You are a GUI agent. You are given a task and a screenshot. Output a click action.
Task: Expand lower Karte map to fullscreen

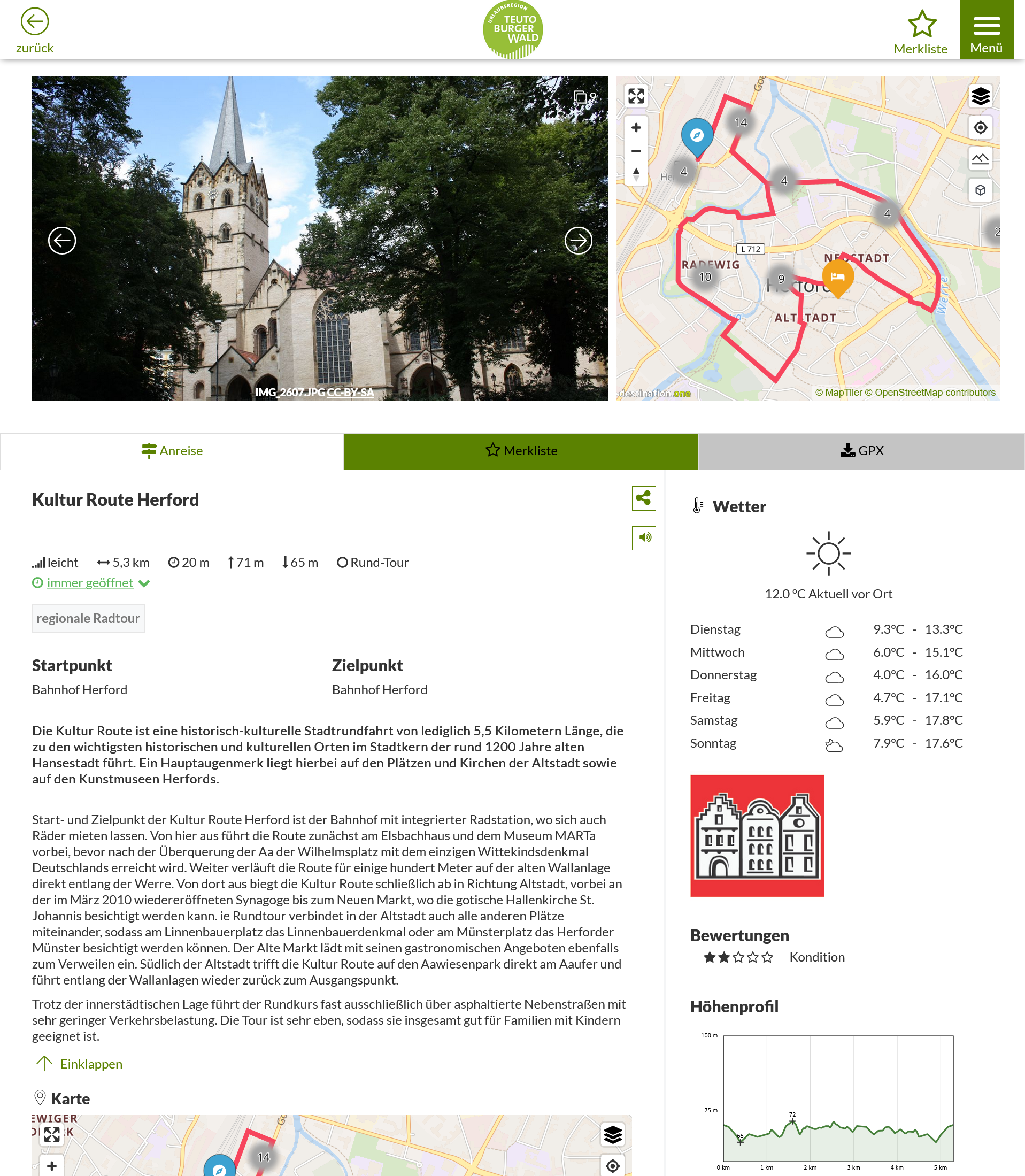pos(52,1134)
